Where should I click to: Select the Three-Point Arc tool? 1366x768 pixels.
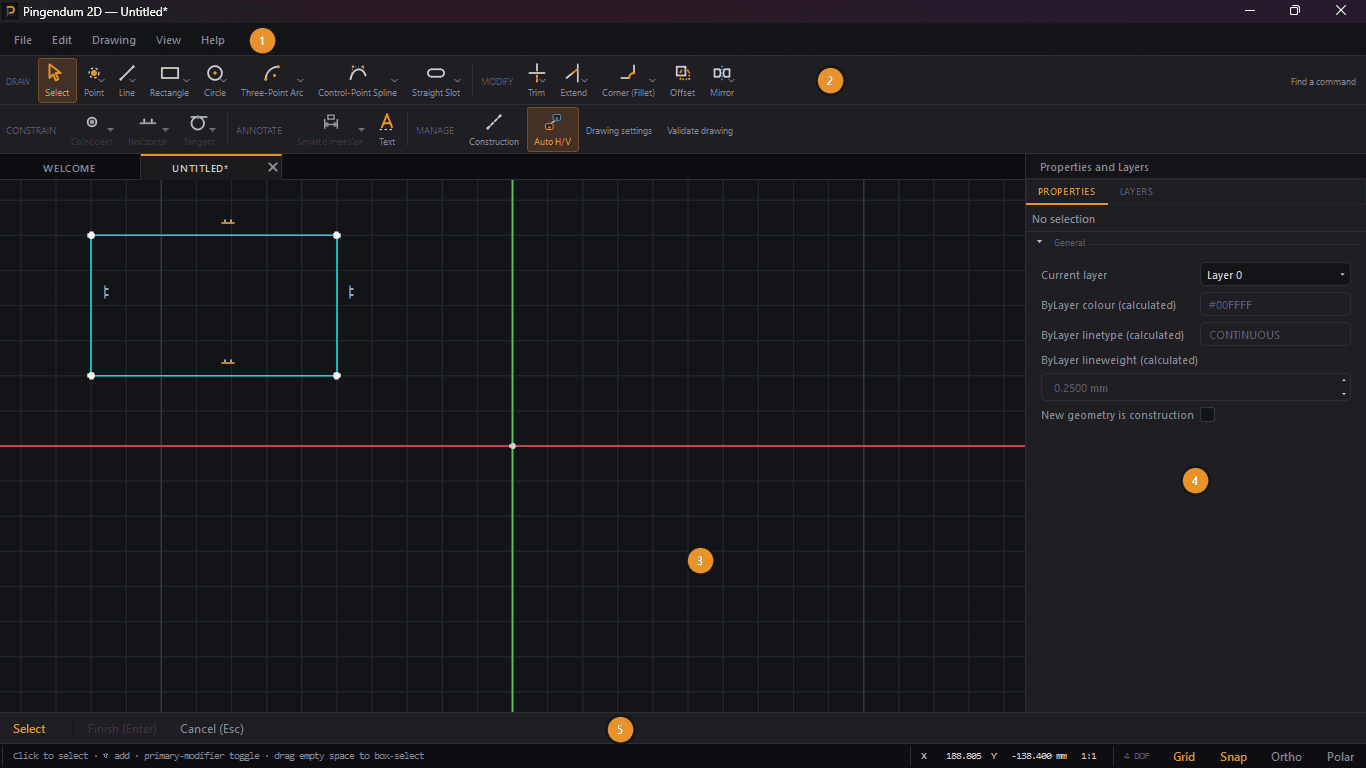tap(272, 80)
